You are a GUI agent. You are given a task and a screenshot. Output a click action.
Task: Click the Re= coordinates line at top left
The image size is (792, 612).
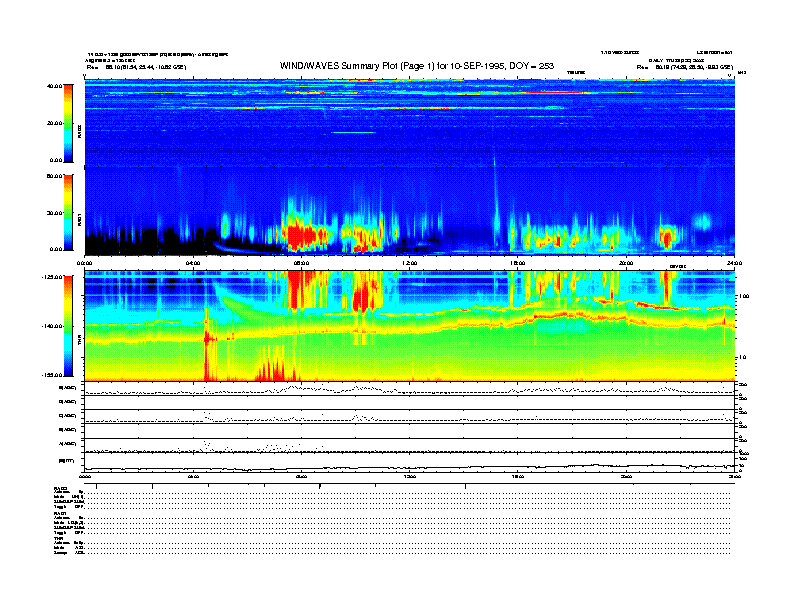click(x=136, y=67)
